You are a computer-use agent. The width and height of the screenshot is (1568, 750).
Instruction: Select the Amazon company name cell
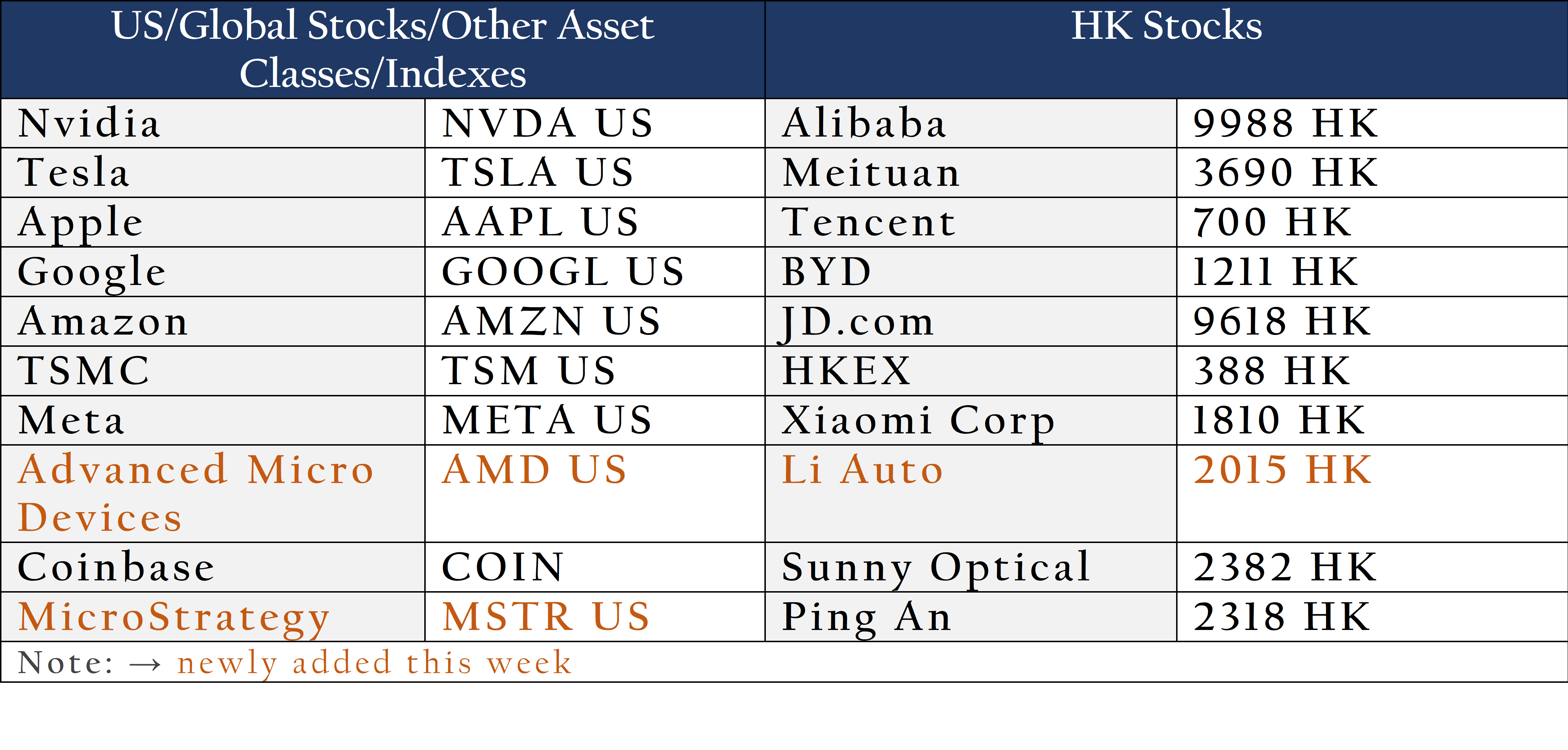tap(103, 321)
